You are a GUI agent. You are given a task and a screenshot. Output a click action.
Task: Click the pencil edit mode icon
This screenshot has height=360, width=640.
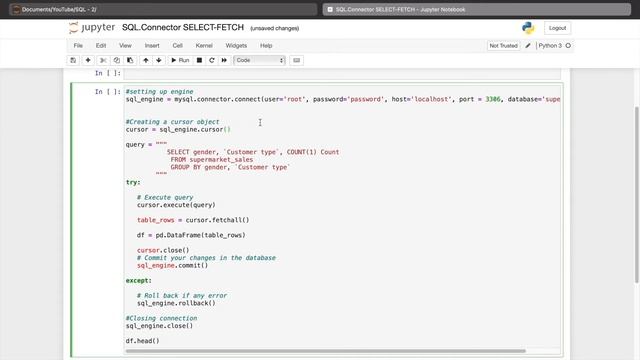click(528, 46)
